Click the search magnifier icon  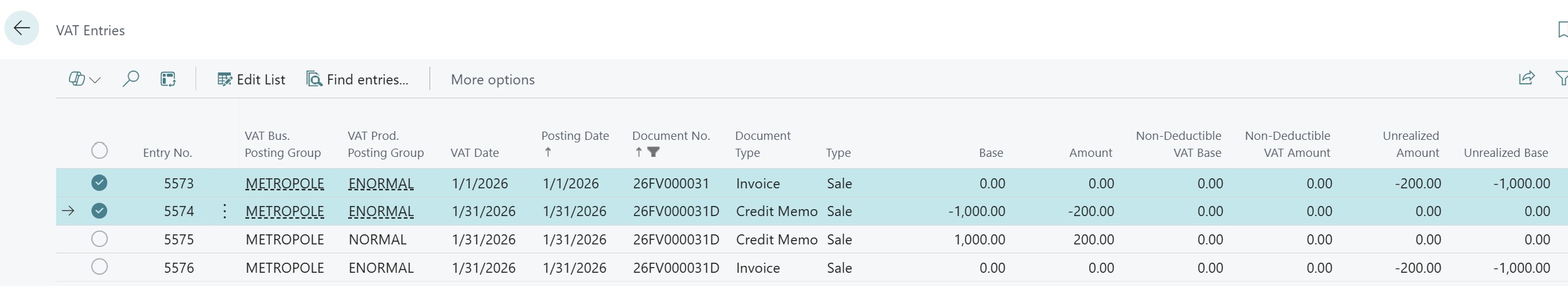(x=131, y=79)
